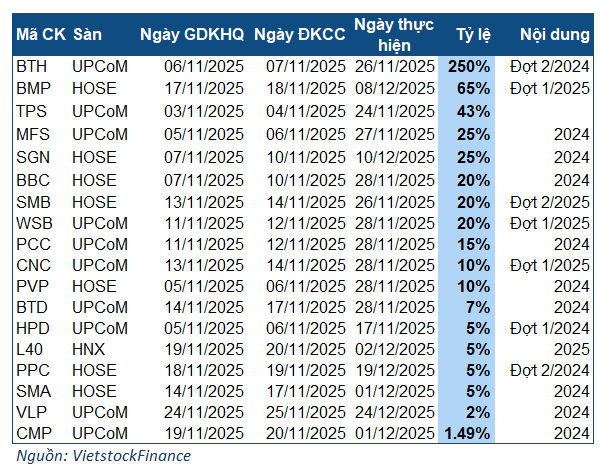Click the Nguồn: VietstockFinance source text
This screenshot has height=467, width=602.
pyautogui.click(x=103, y=455)
